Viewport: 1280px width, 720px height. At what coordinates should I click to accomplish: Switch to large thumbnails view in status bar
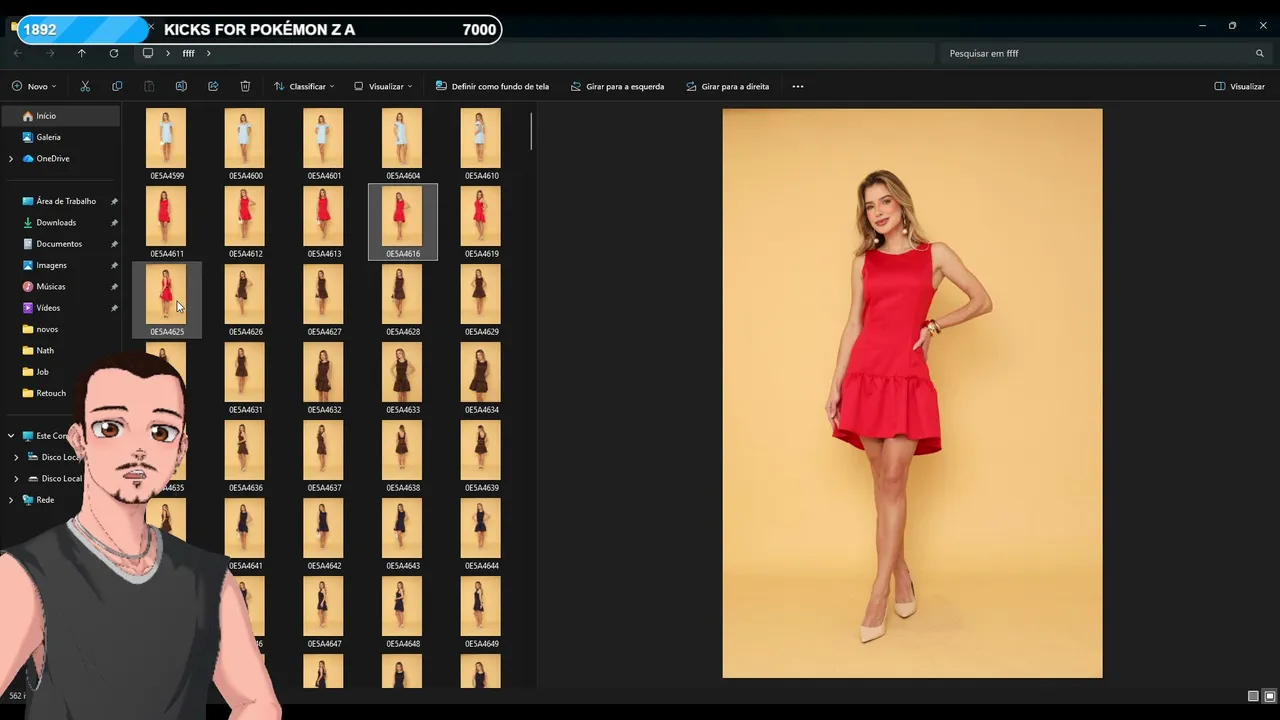[x=1270, y=696]
